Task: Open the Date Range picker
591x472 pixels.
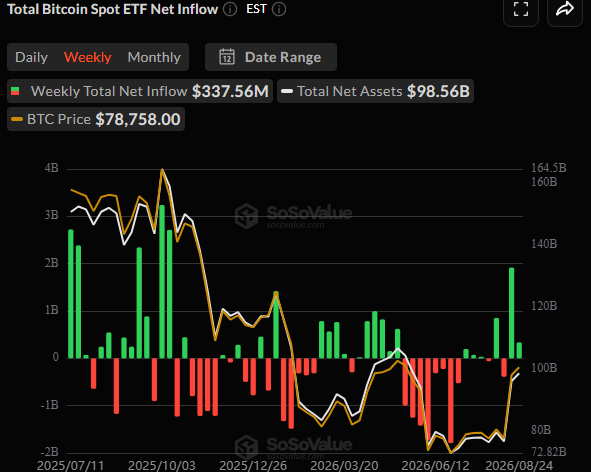Action: (x=271, y=57)
